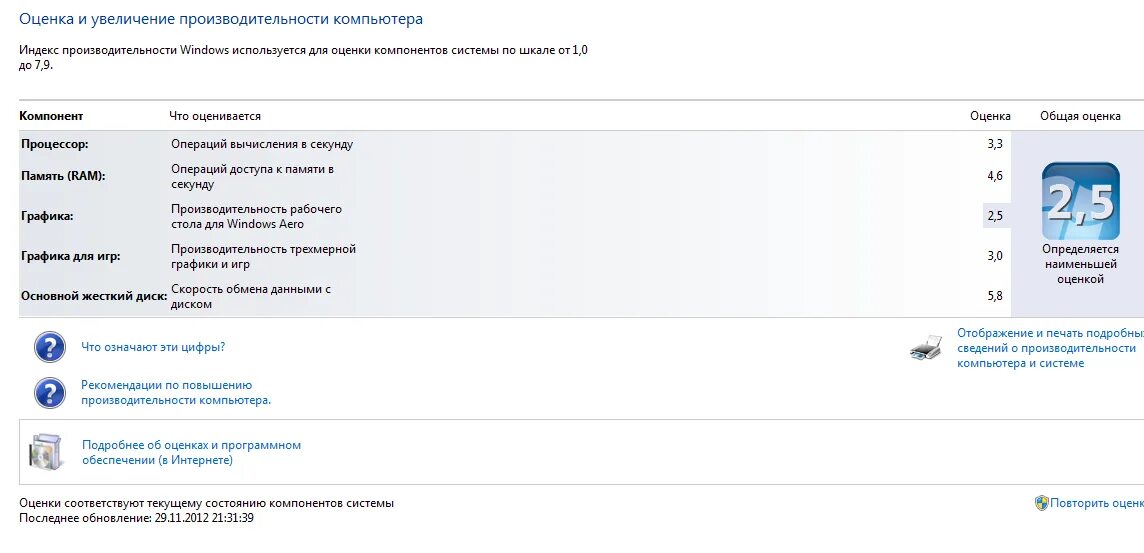Viewport: 1144px width, 553px height.
Task: Select the 'Процессор:' row label
Action: click(56, 144)
